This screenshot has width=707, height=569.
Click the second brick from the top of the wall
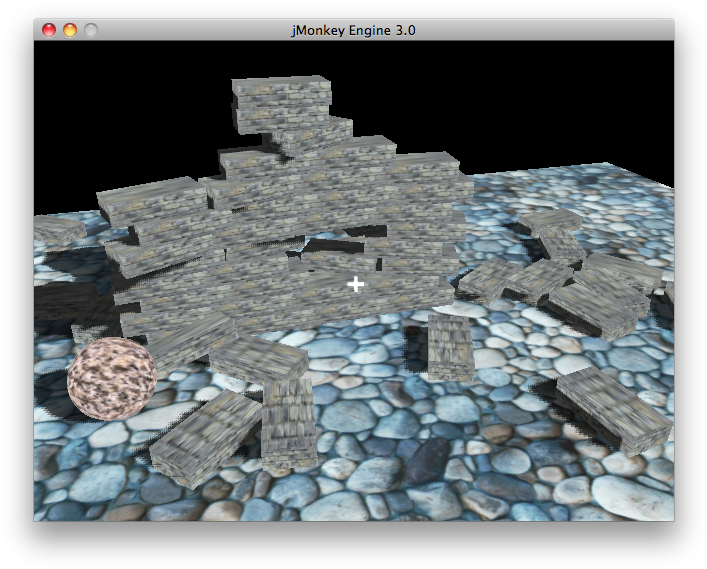point(312,135)
